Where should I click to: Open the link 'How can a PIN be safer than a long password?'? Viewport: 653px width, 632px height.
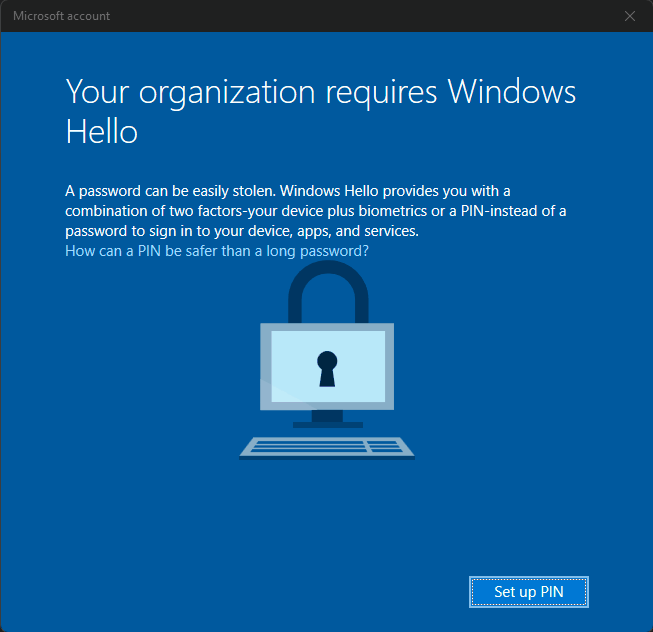[x=217, y=251]
